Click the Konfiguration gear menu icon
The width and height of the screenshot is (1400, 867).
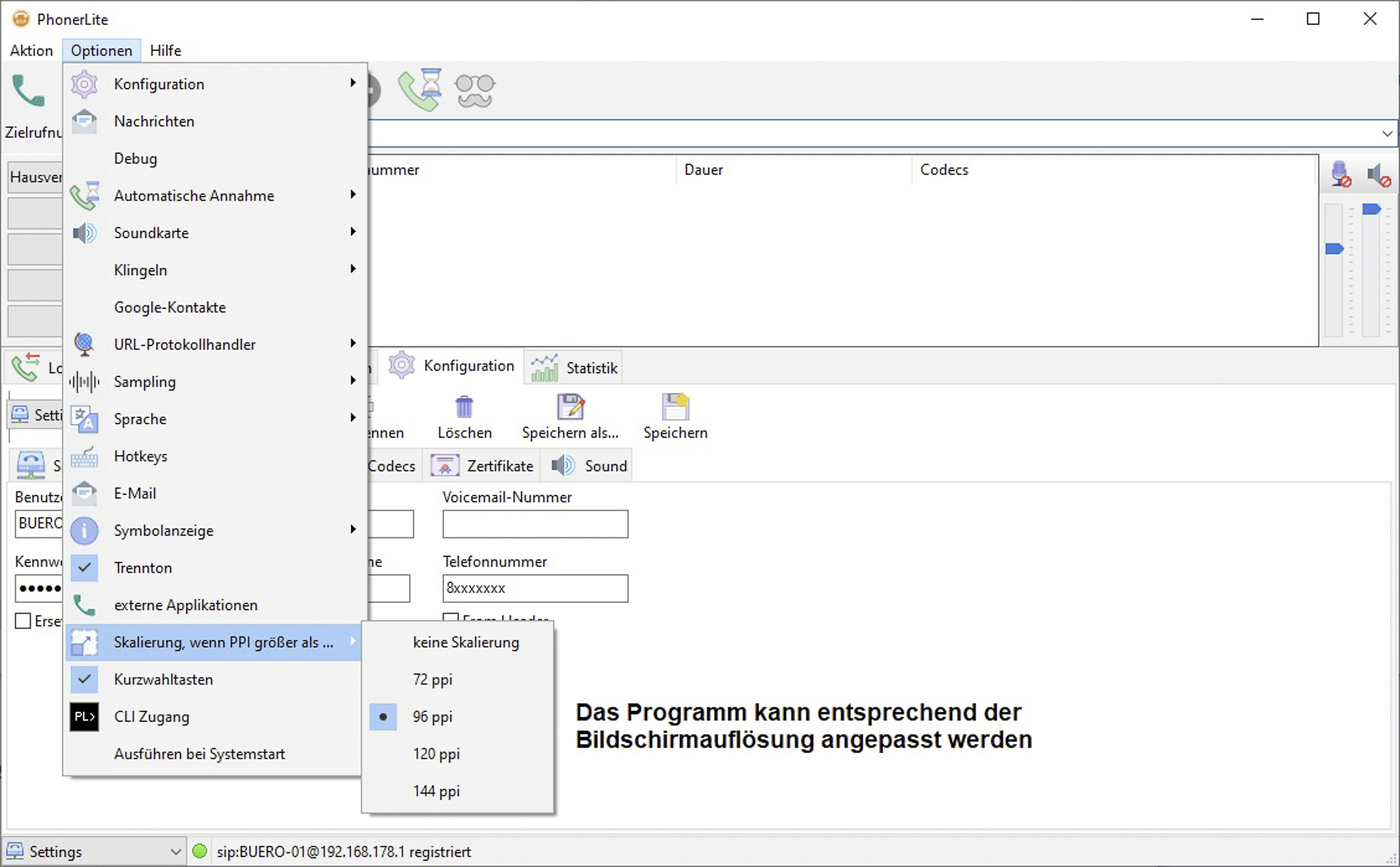(x=85, y=84)
